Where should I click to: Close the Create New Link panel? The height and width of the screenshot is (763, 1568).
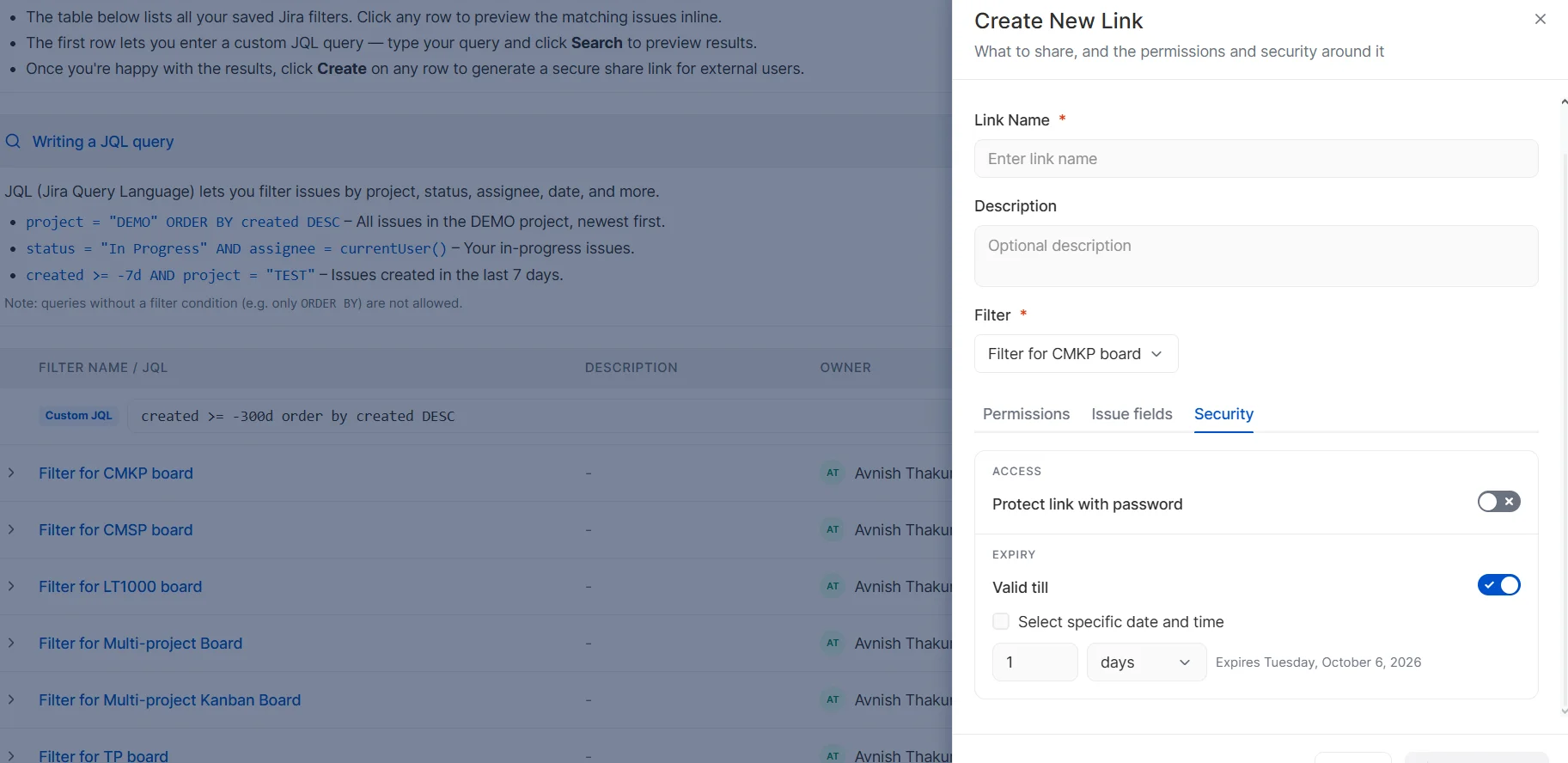(x=1540, y=19)
